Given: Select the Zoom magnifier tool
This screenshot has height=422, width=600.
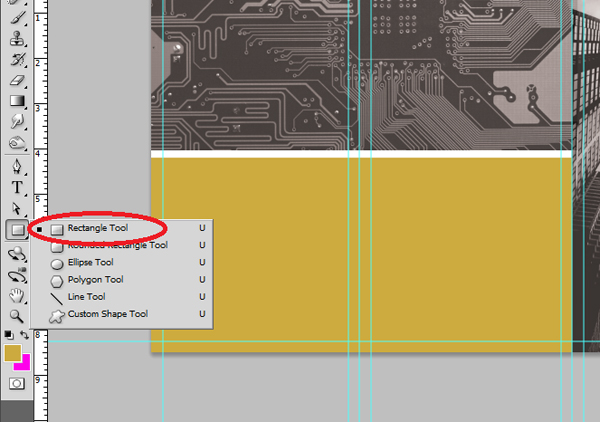Looking at the screenshot, I should (x=17, y=316).
